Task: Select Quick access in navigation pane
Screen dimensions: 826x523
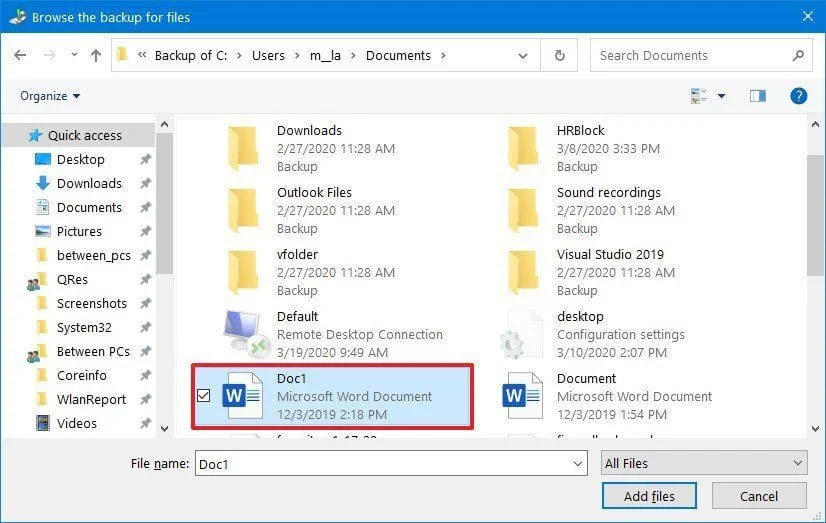Action: coord(84,135)
